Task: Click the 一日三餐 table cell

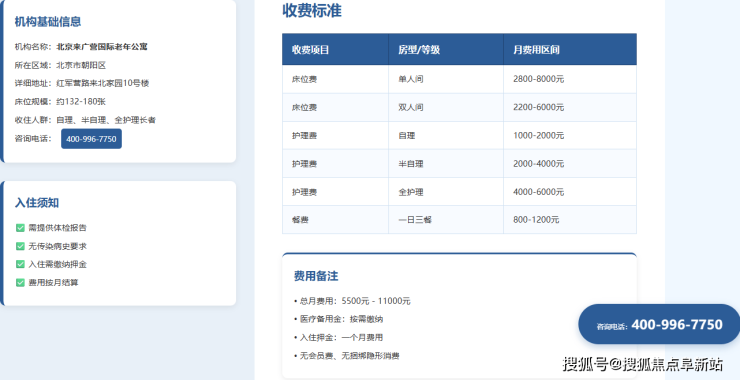Action: tap(446, 220)
